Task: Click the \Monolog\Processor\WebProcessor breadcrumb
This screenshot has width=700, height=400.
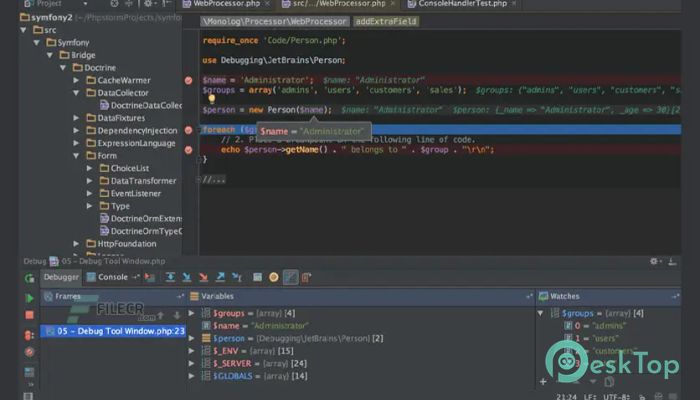Action: click(x=274, y=21)
